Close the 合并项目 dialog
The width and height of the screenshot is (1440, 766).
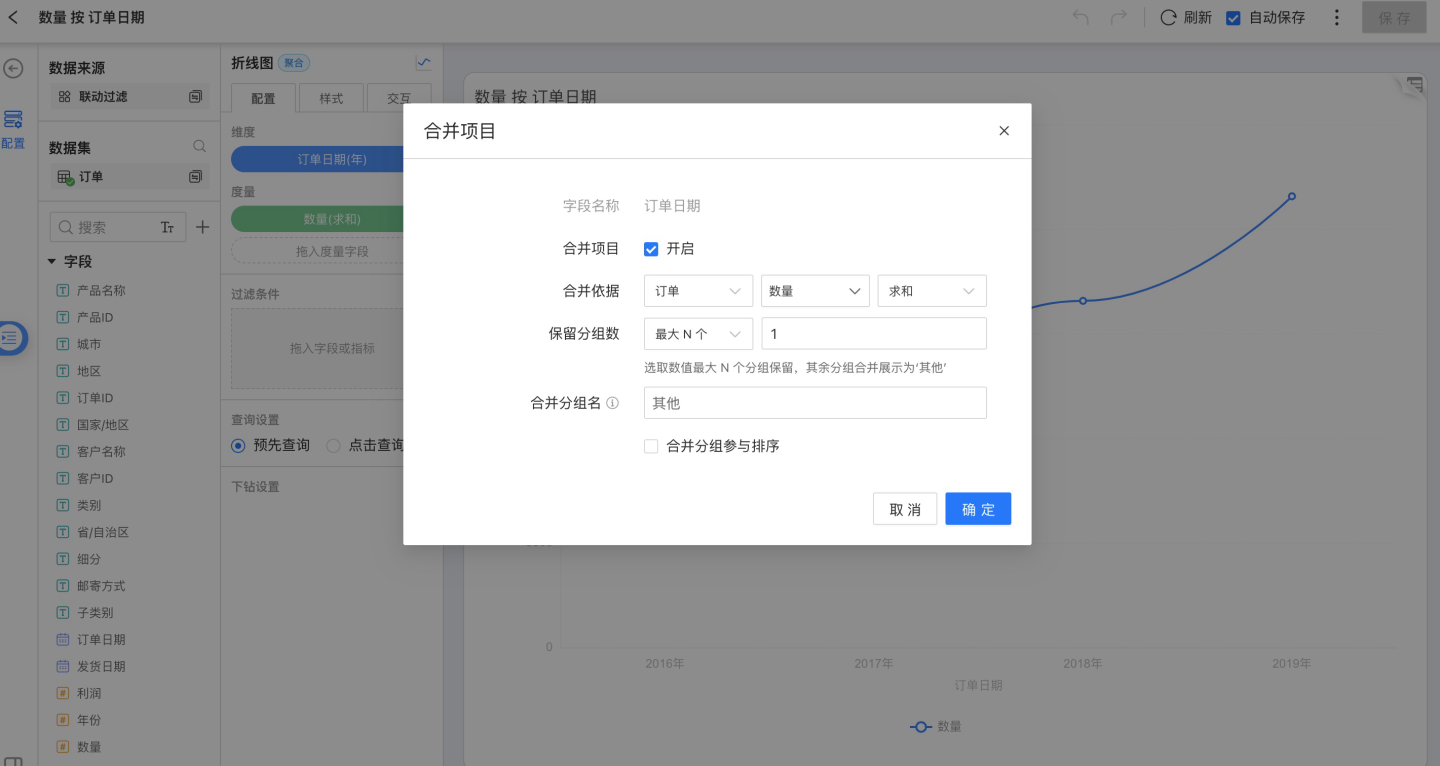tap(1004, 131)
